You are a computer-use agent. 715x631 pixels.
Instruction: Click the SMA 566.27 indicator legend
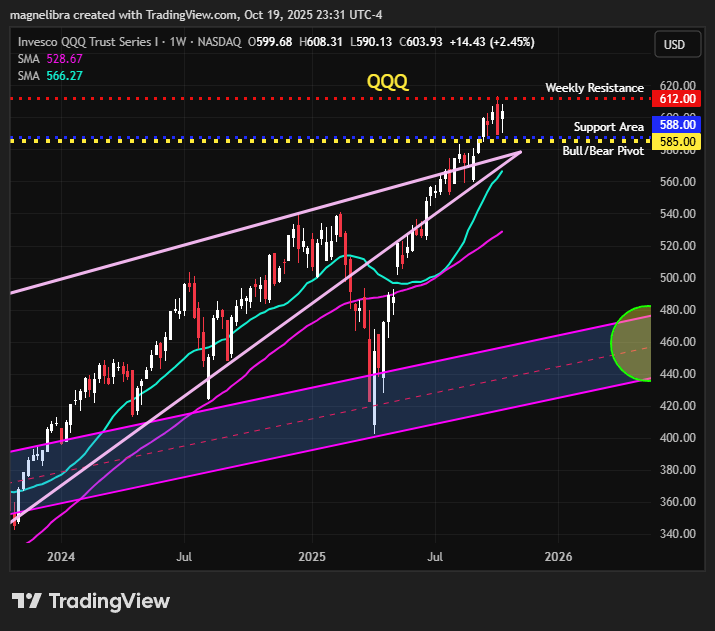pyautogui.click(x=50, y=76)
